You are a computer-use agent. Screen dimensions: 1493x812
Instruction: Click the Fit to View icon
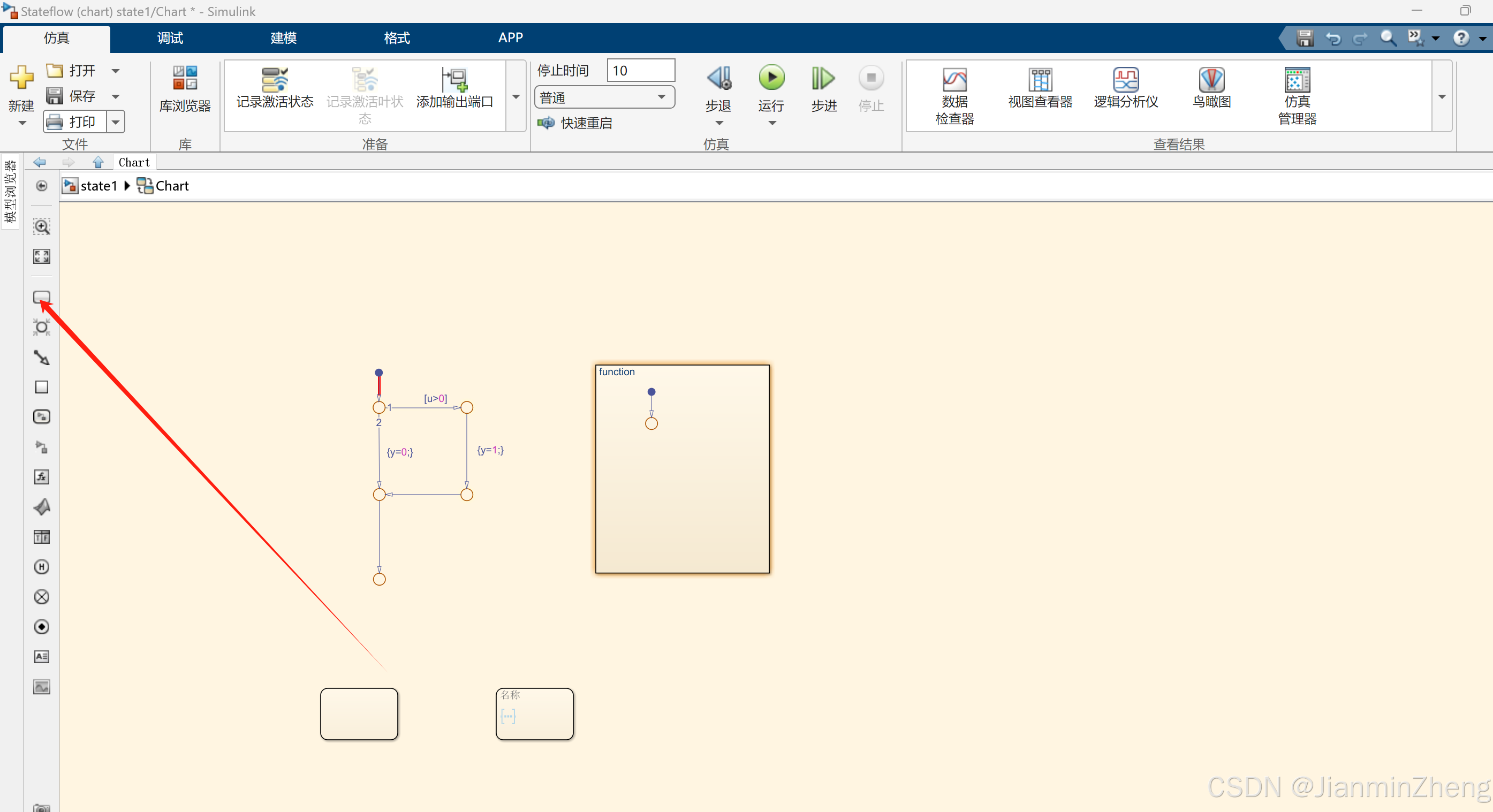point(41,256)
